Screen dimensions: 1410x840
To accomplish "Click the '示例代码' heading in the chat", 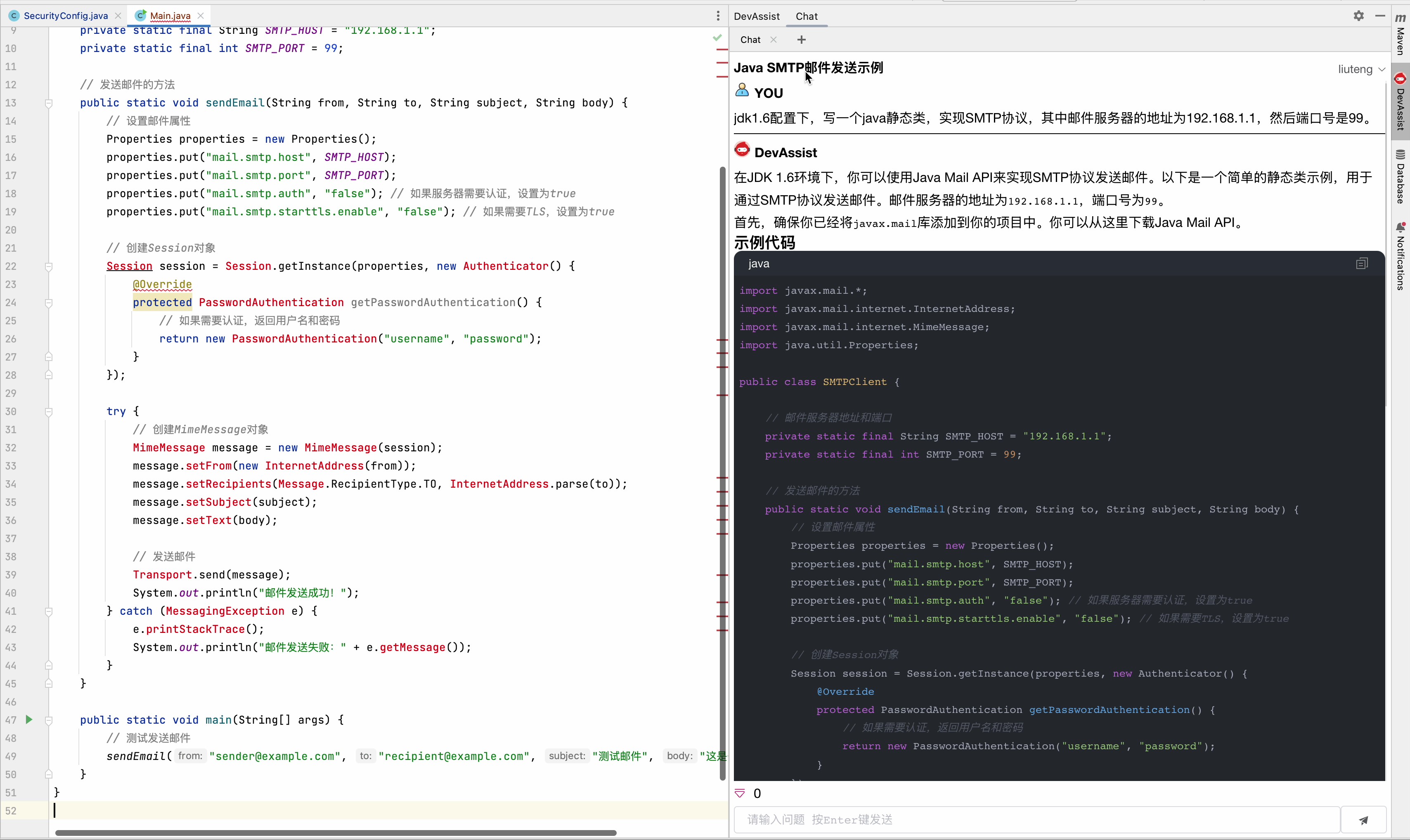I will 764,243.
